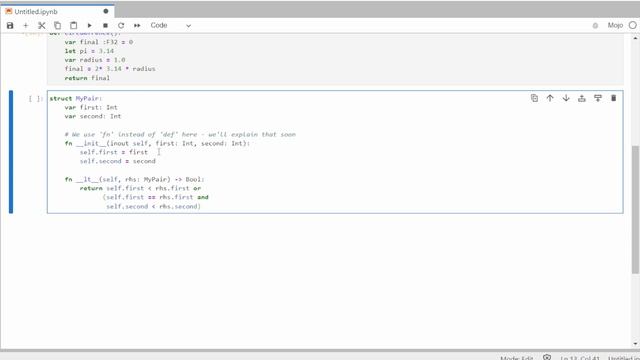The height and width of the screenshot is (360, 640).
Task: Click the '__init__' function definition line
Action: (157, 143)
